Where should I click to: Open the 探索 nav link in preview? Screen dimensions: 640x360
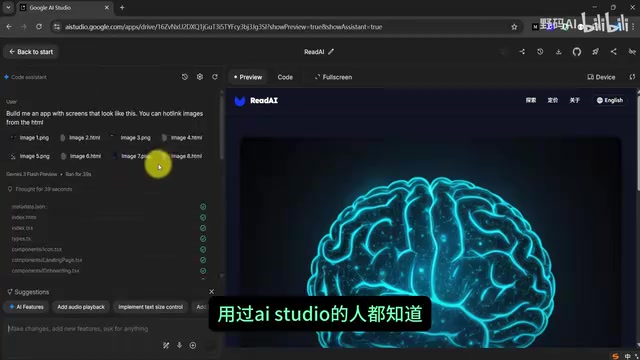pyautogui.click(x=531, y=100)
